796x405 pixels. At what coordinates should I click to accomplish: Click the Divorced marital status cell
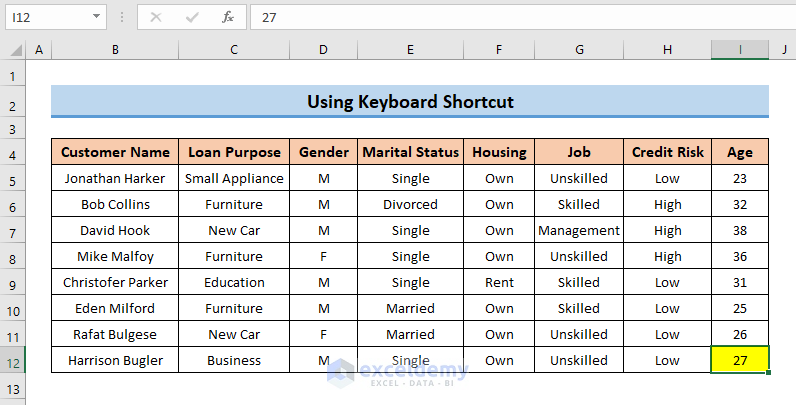(x=410, y=204)
